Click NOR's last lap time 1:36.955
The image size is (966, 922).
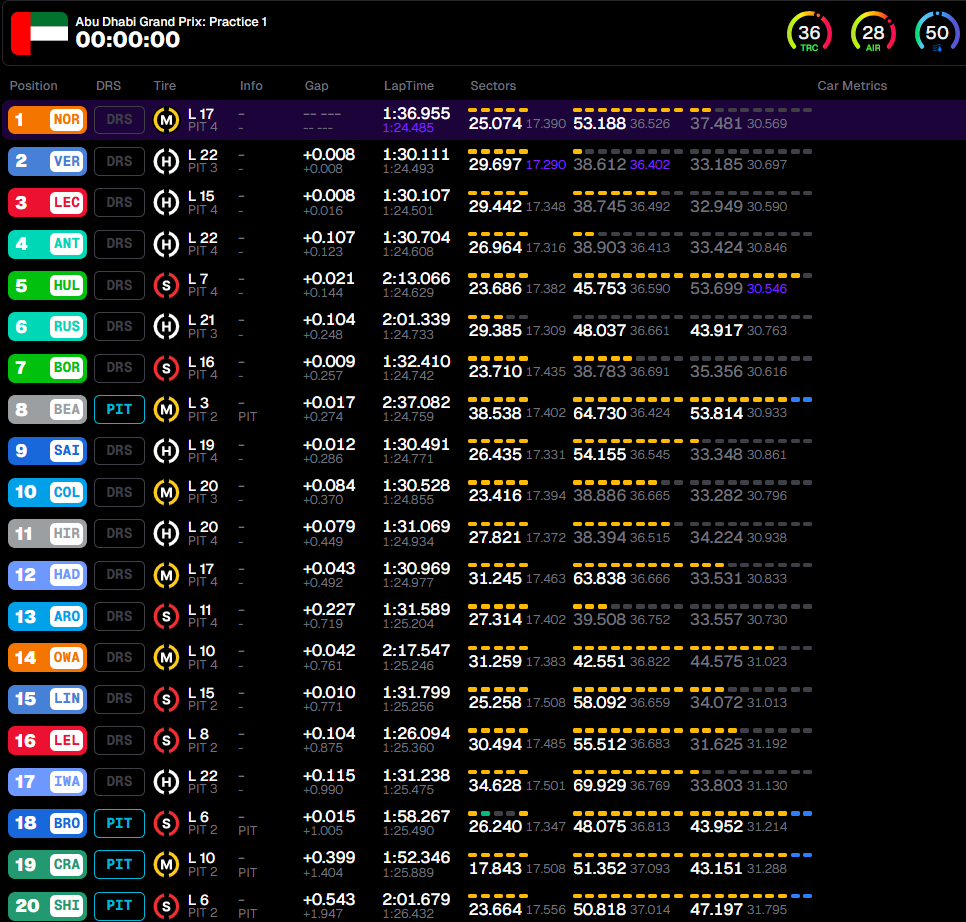click(416, 113)
